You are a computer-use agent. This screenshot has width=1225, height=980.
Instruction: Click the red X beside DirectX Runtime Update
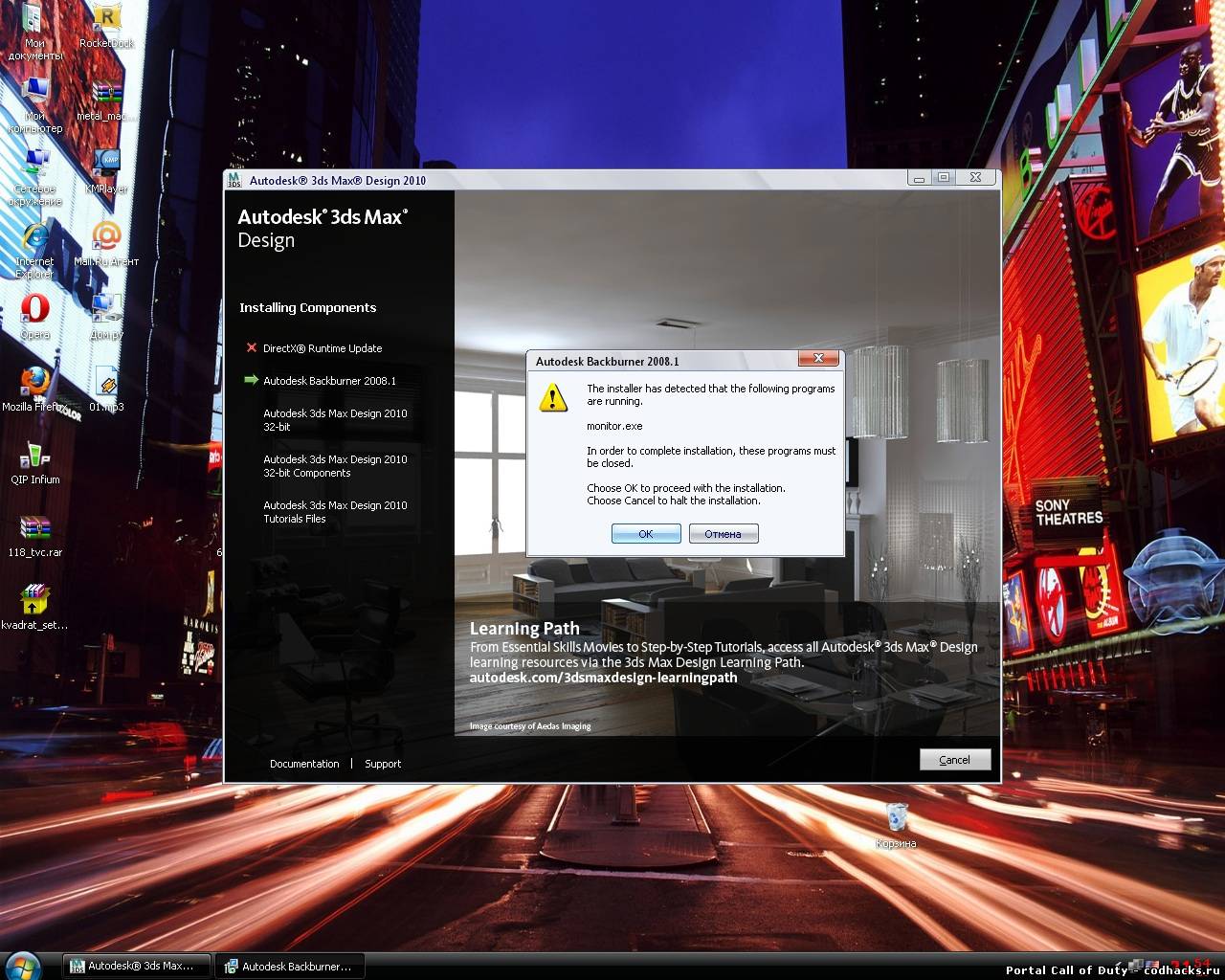pos(252,347)
